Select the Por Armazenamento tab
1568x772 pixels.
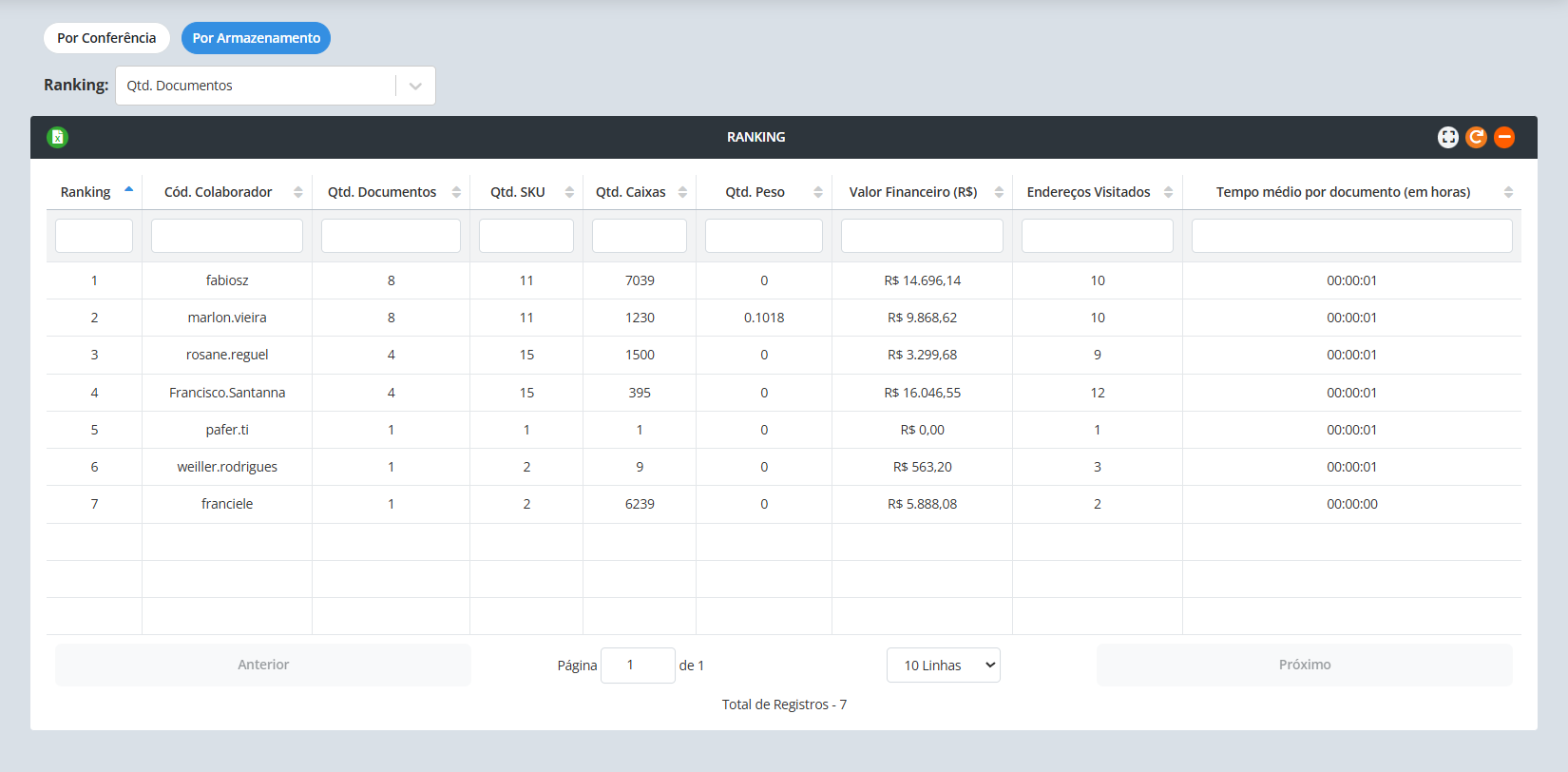tap(256, 38)
